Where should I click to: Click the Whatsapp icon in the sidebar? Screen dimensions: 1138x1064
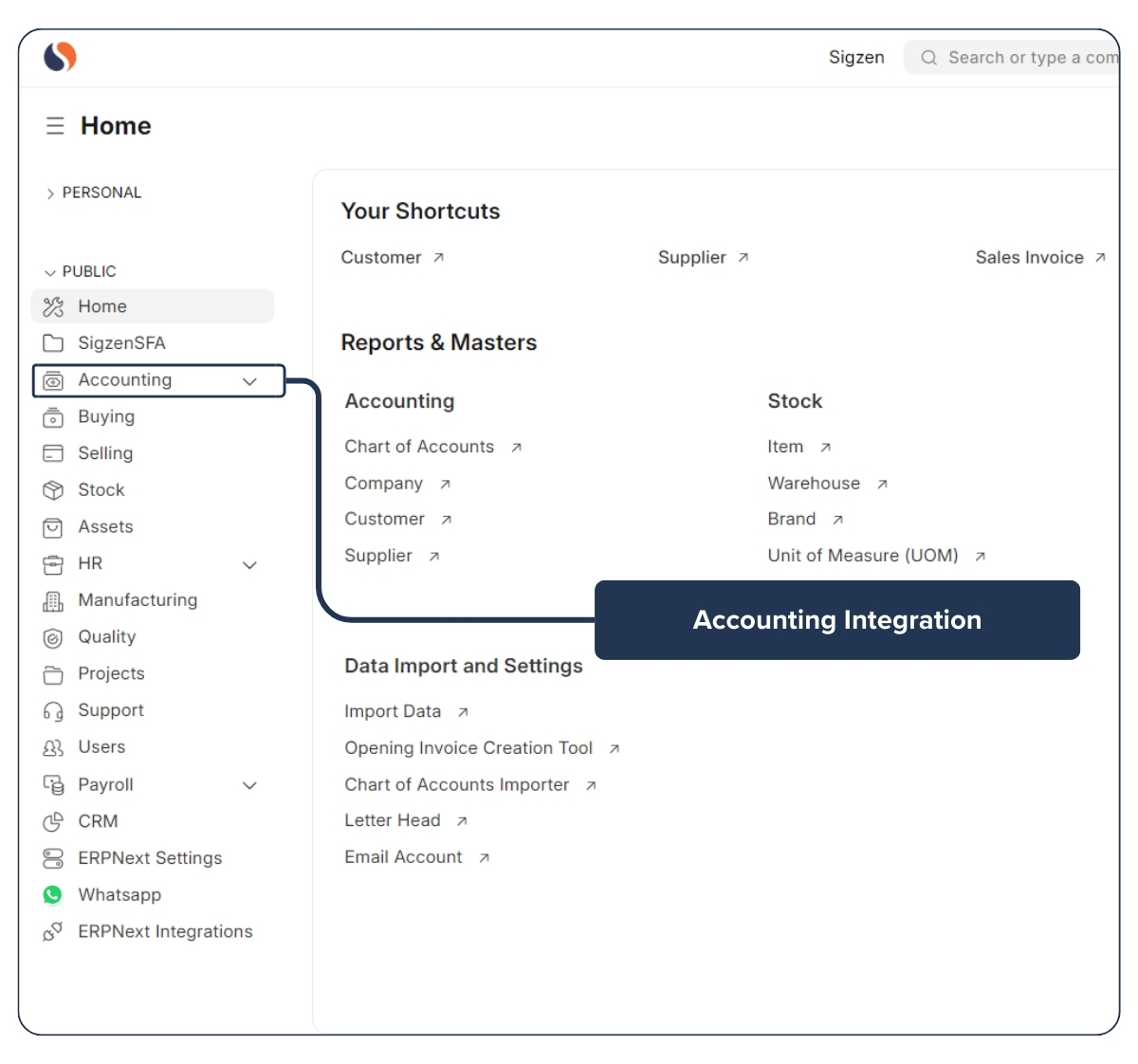pyautogui.click(x=52, y=894)
